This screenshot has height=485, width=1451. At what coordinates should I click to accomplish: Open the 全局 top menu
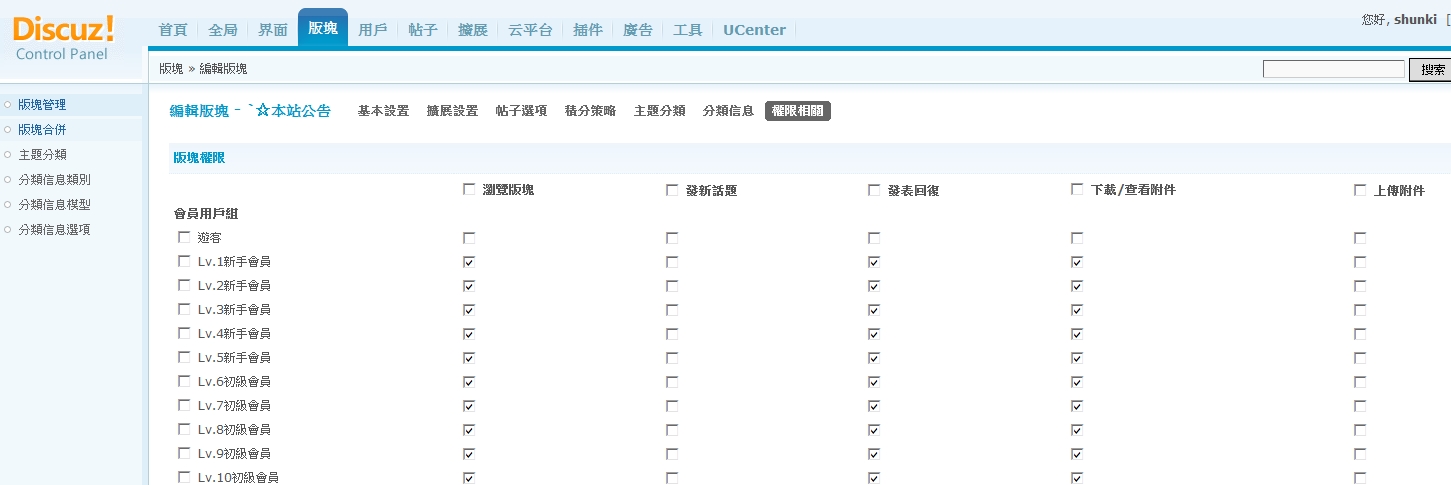[223, 30]
